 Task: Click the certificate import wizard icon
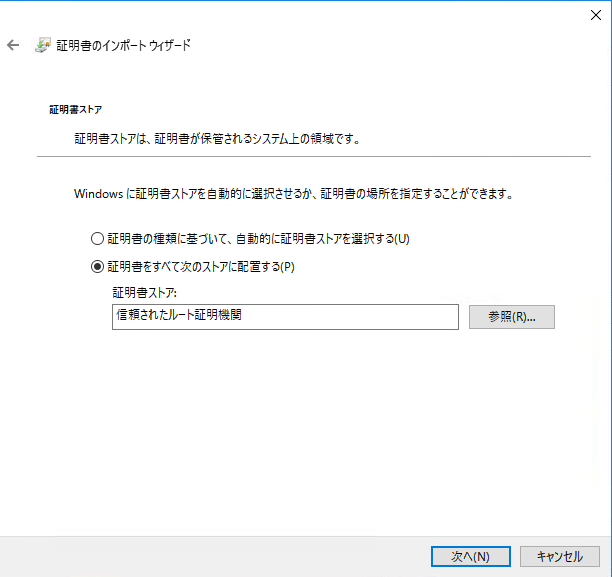point(43,45)
